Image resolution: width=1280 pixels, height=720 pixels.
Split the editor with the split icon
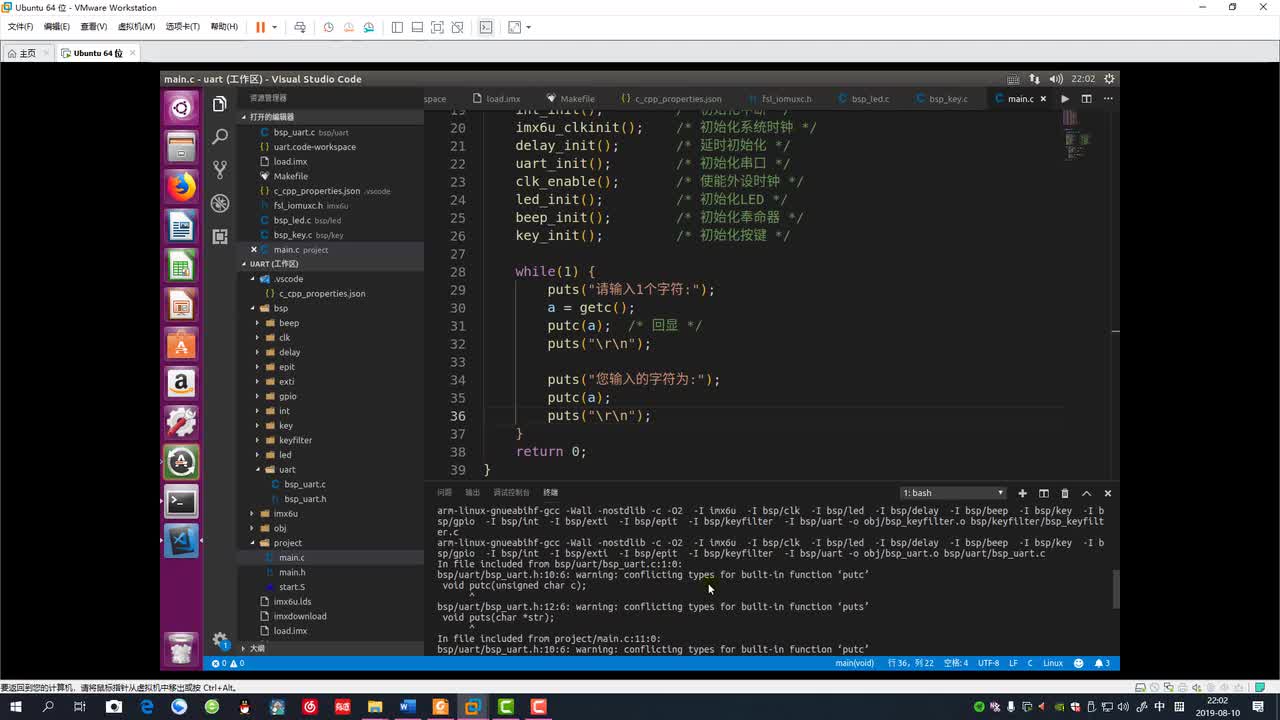(x=1086, y=99)
